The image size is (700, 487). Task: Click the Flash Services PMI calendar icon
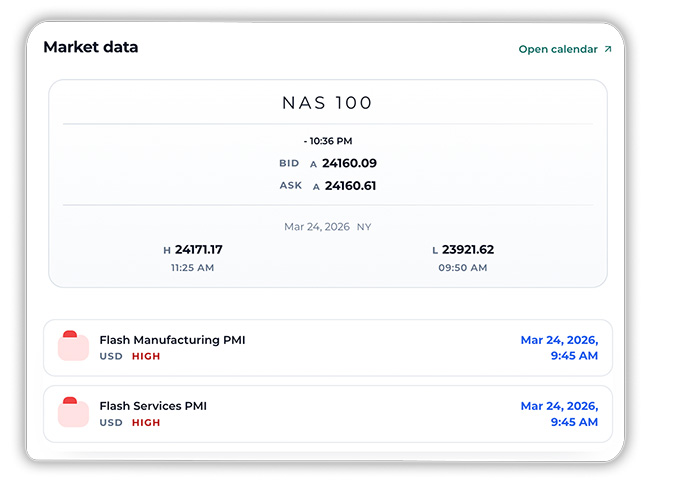73,413
